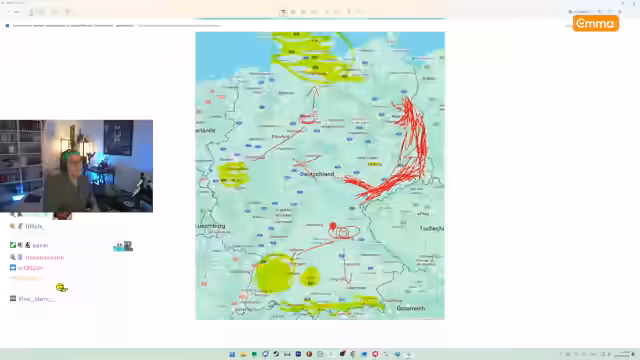Click the webcam overlay thumbnail
The image size is (640, 360).
point(76,166)
